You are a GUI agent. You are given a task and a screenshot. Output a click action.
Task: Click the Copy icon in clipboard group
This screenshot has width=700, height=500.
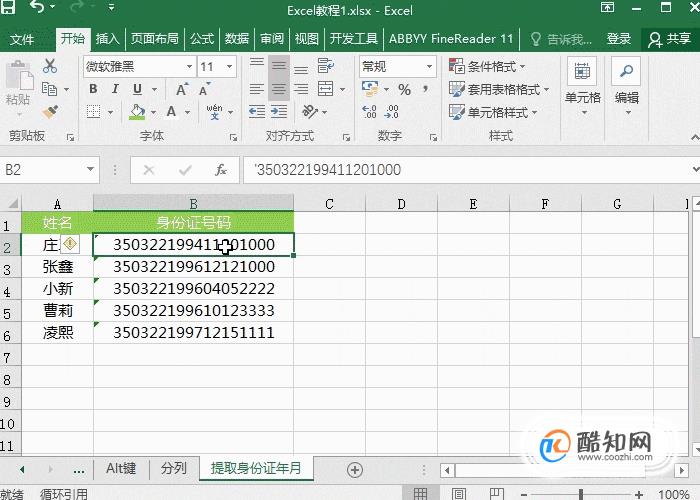(x=50, y=89)
